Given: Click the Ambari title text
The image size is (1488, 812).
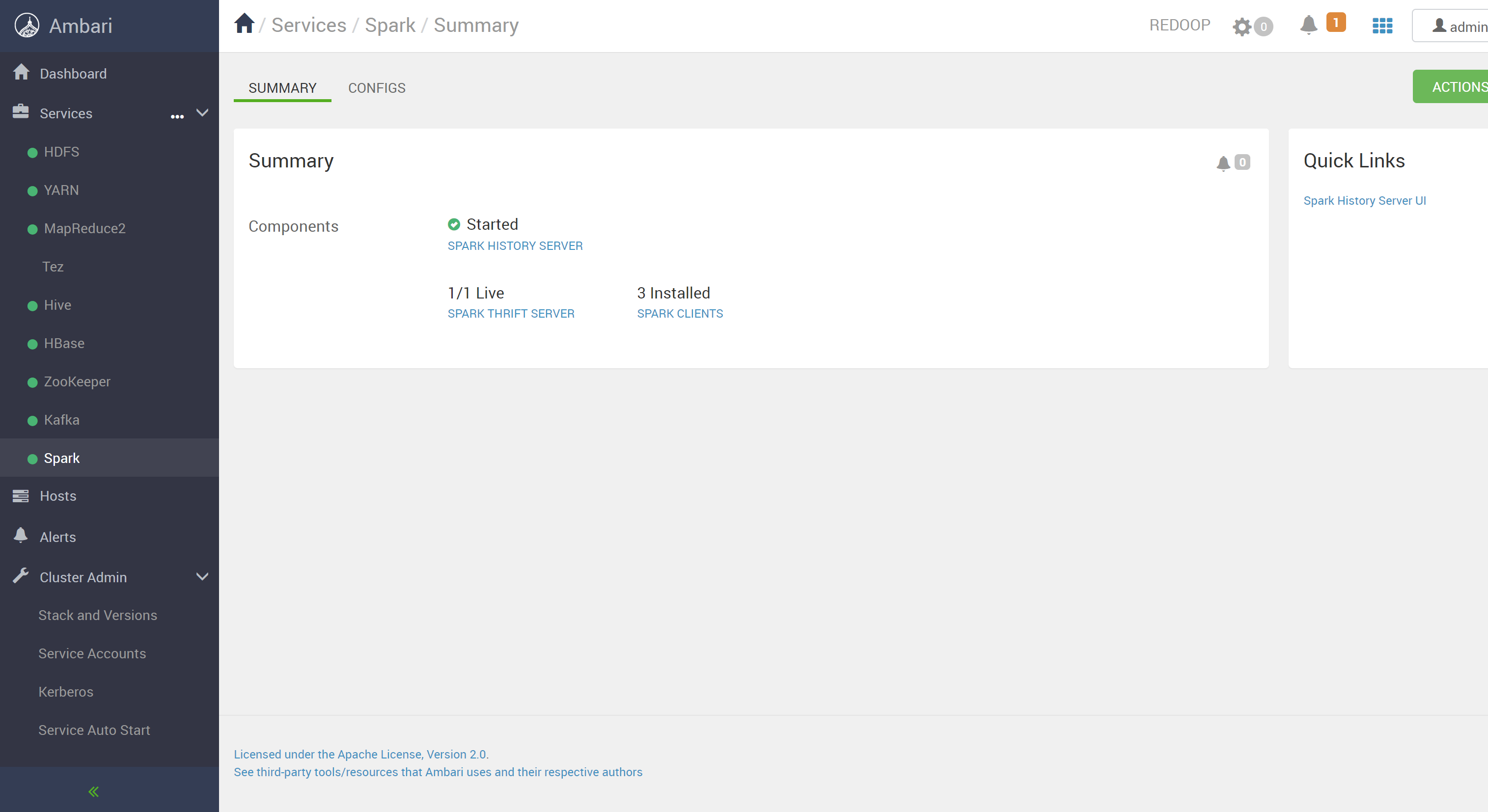Looking at the screenshot, I should (81, 26).
